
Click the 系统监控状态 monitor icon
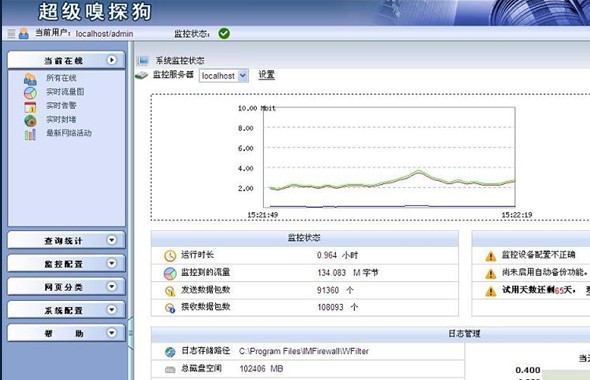pyautogui.click(x=143, y=61)
